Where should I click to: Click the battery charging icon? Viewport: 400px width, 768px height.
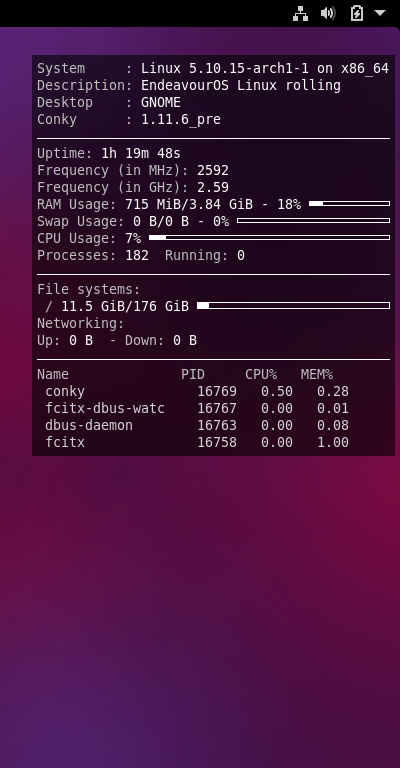coord(356,13)
